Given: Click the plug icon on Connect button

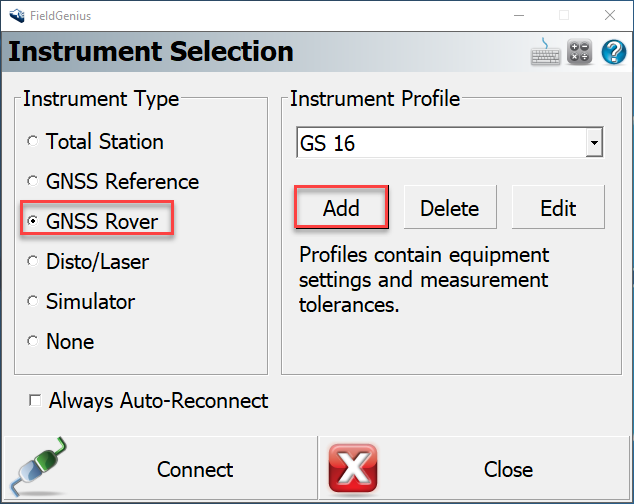Looking at the screenshot, I should coord(40,469).
